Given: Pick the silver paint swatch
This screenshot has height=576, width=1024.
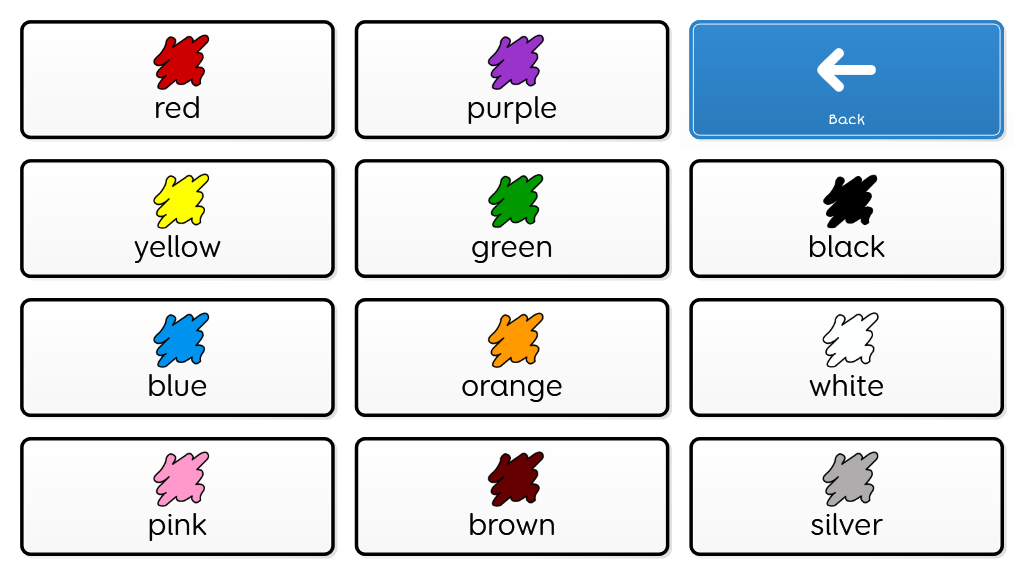Looking at the screenshot, I should pyautogui.click(x=850, y=478).
